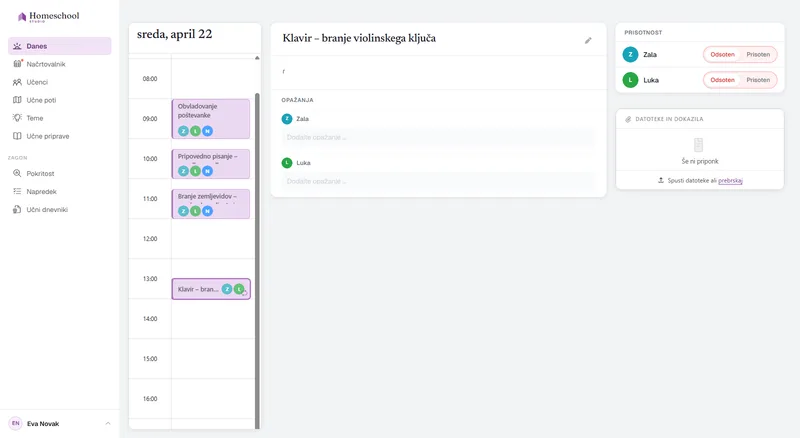Open Pokritost coverage icon in sidebar
800x438 pixels.
pos(17,173)
